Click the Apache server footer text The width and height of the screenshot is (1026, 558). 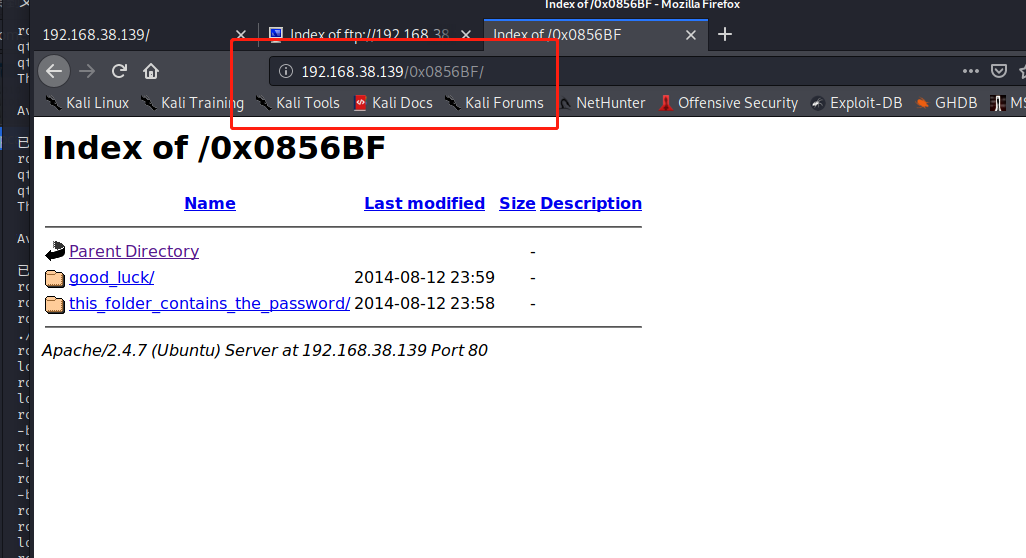click(x=264, y=351)
